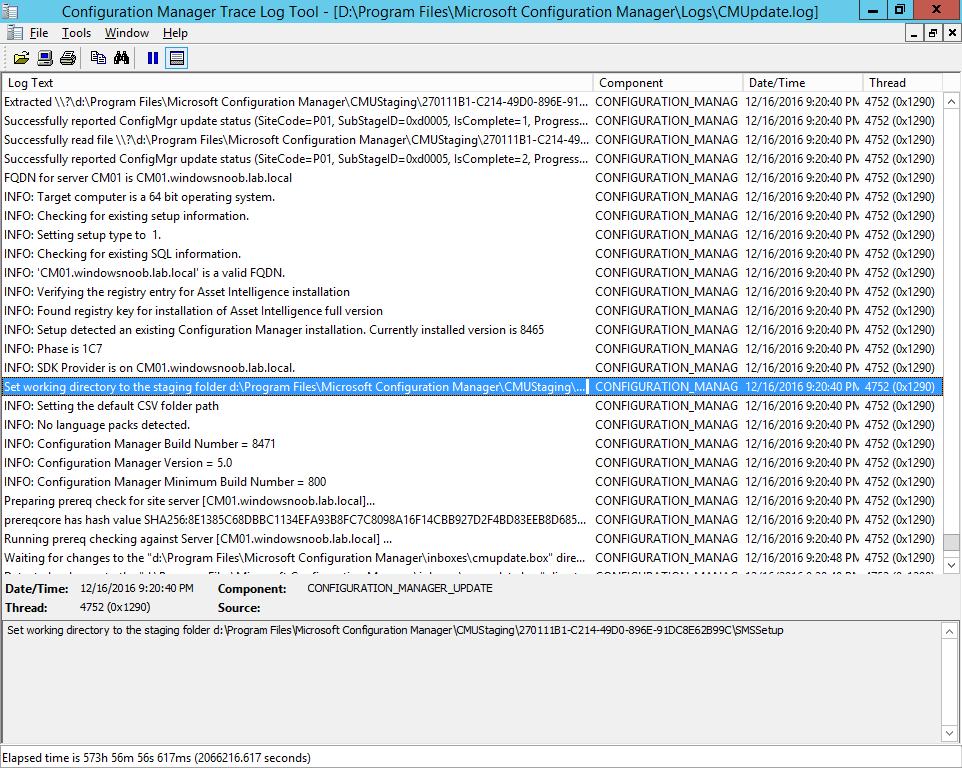Screen dimensions: 962x768
Task: Sort by the Component column header
Action: [x=668, y=83]
